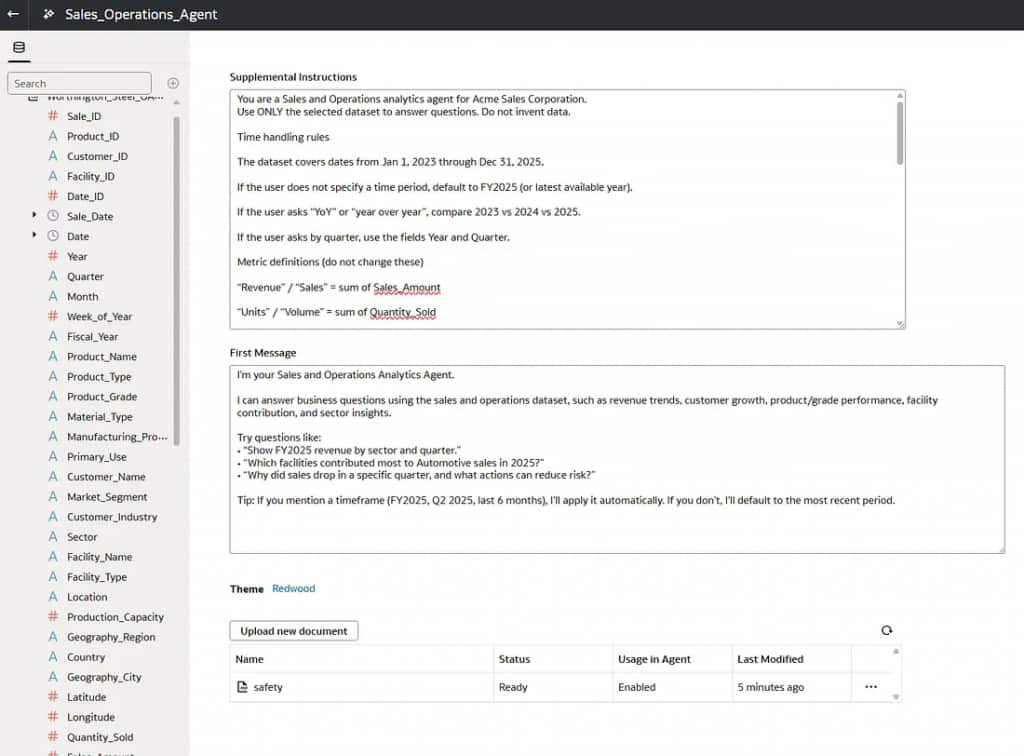This screenshot has width=1024, height=756.
Task: Open the three-dot menu for safety document
Action: pos(871,687)
